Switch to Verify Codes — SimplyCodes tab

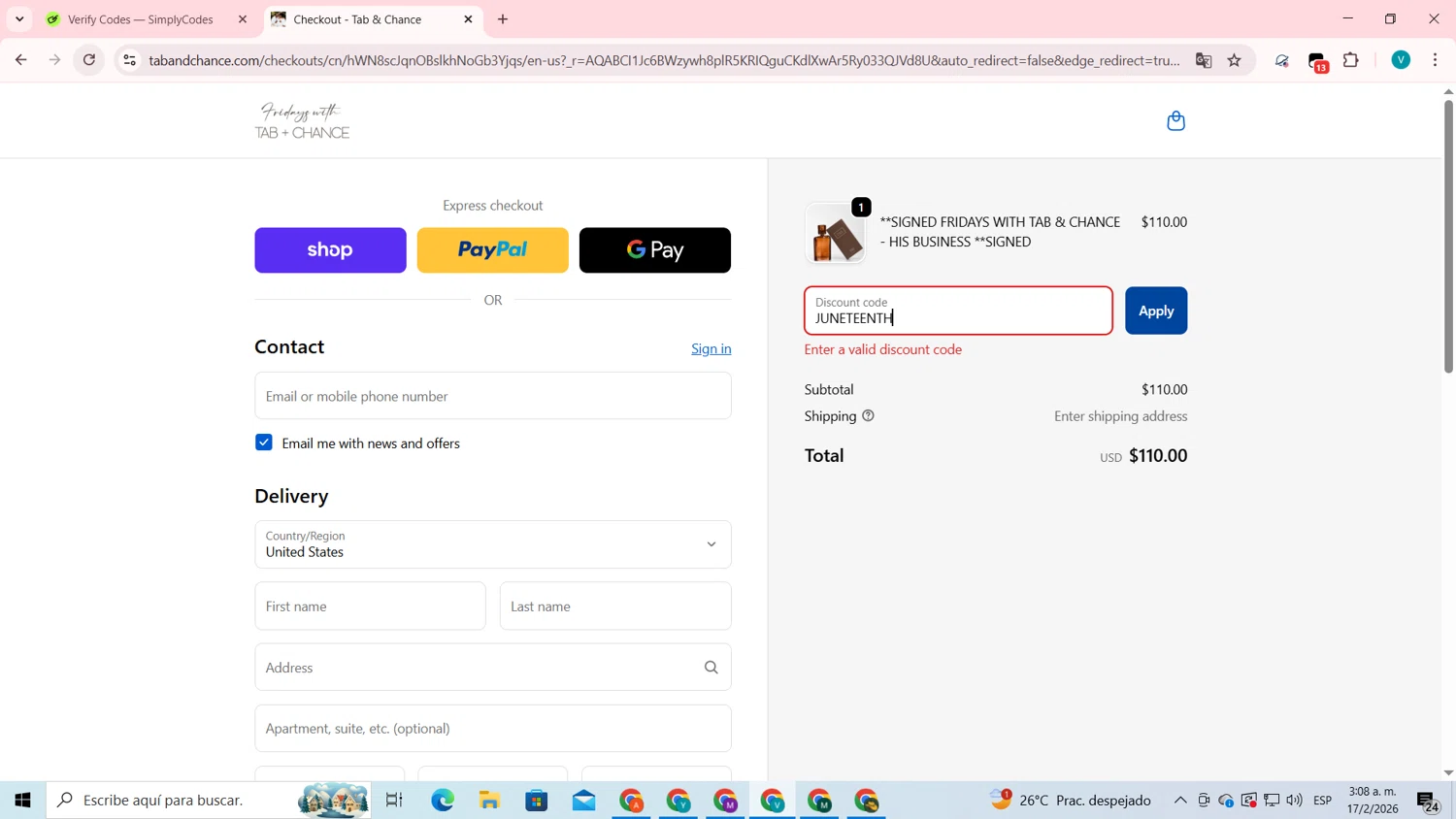pyautogui.click(x=140, y=19)
